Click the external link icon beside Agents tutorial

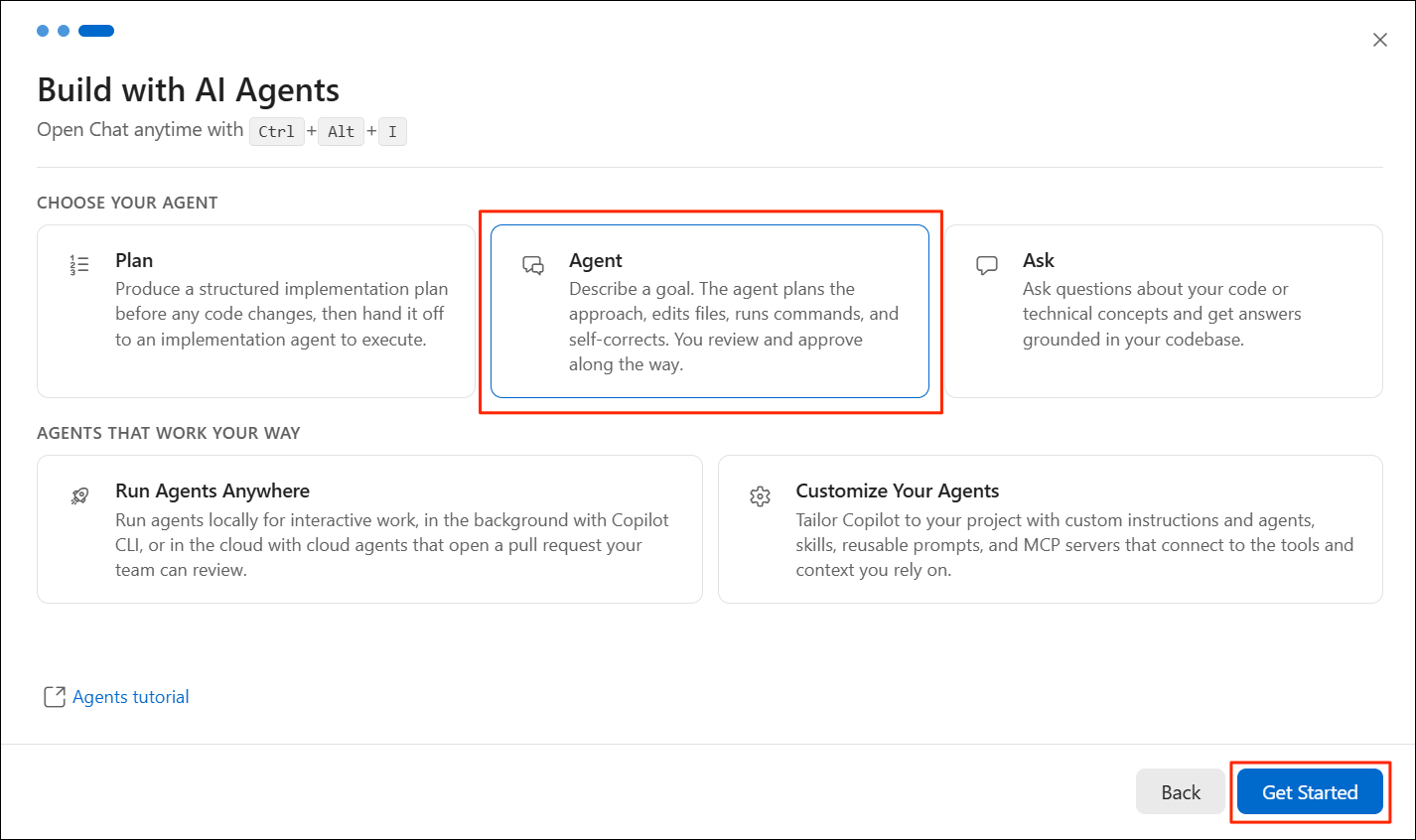tap(55, 697)
